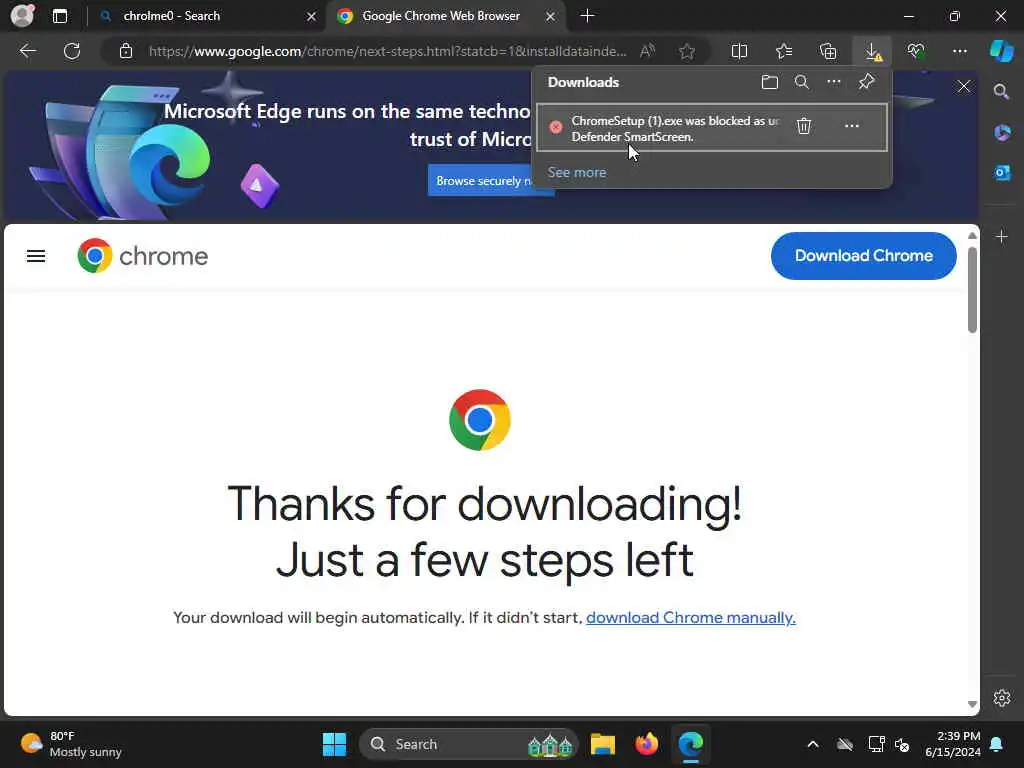Click scrollbar down arrow
The width and height of the screenshot is (1024, 768).
972,704
